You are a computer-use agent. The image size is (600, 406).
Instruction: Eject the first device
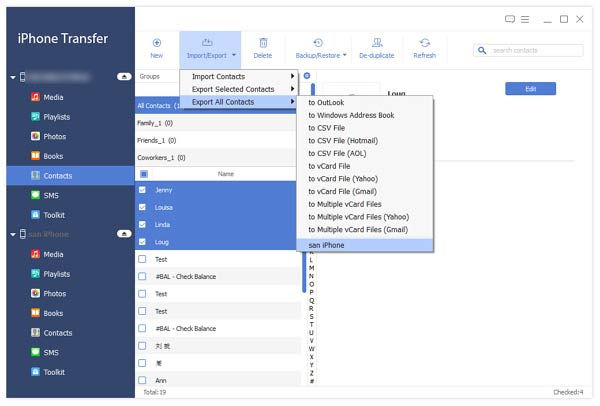tap(124, 77)
